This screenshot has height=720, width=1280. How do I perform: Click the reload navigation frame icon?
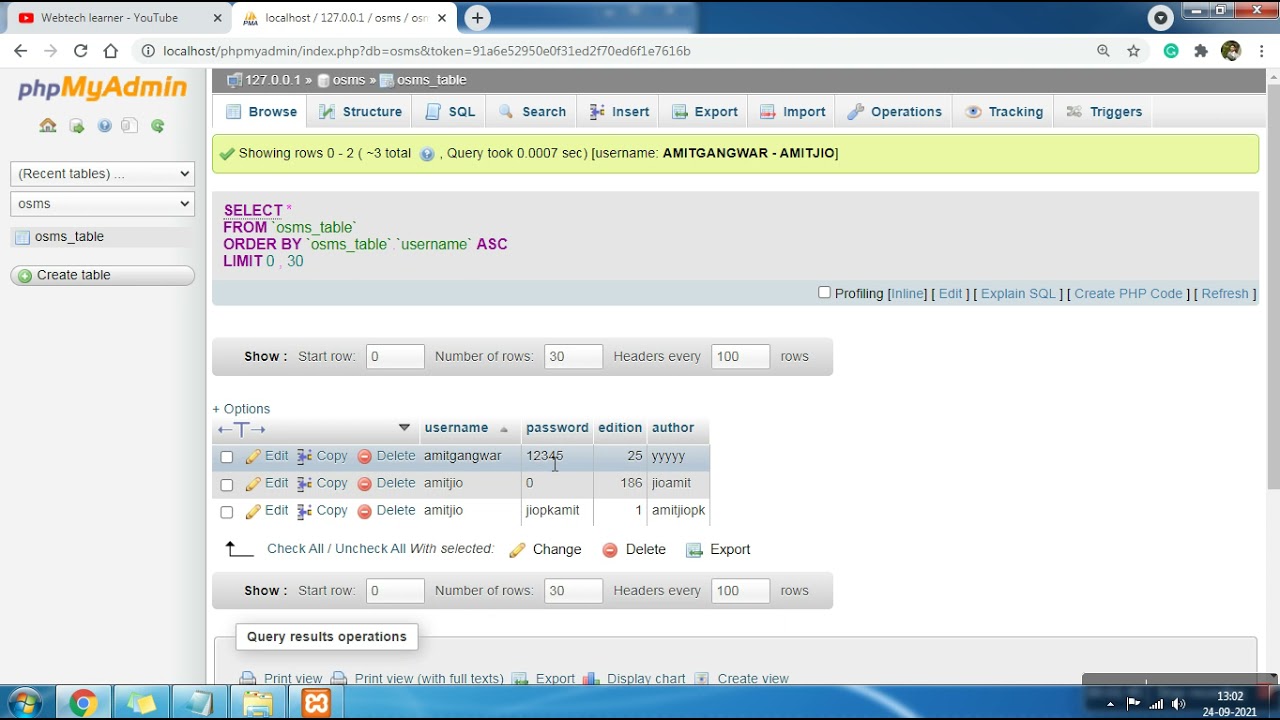[x=157, y=126]
